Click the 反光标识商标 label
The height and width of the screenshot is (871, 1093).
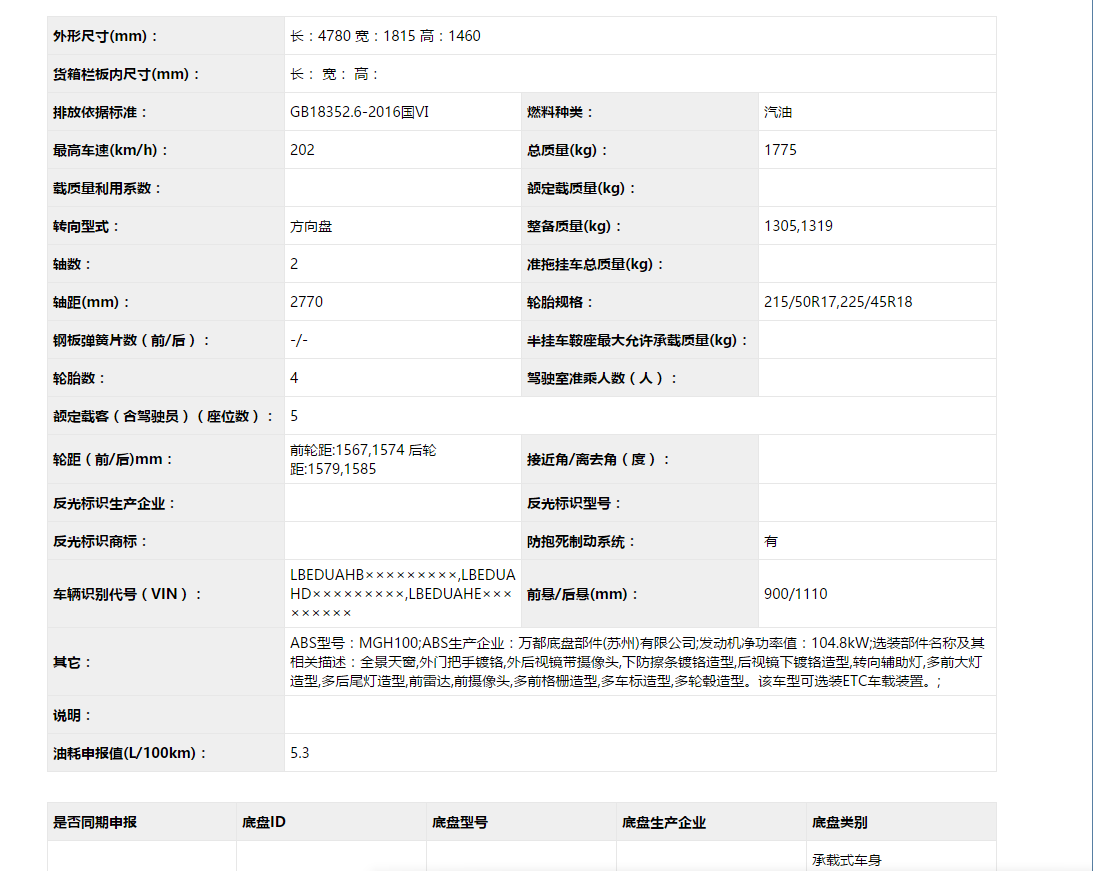(100, 541)
